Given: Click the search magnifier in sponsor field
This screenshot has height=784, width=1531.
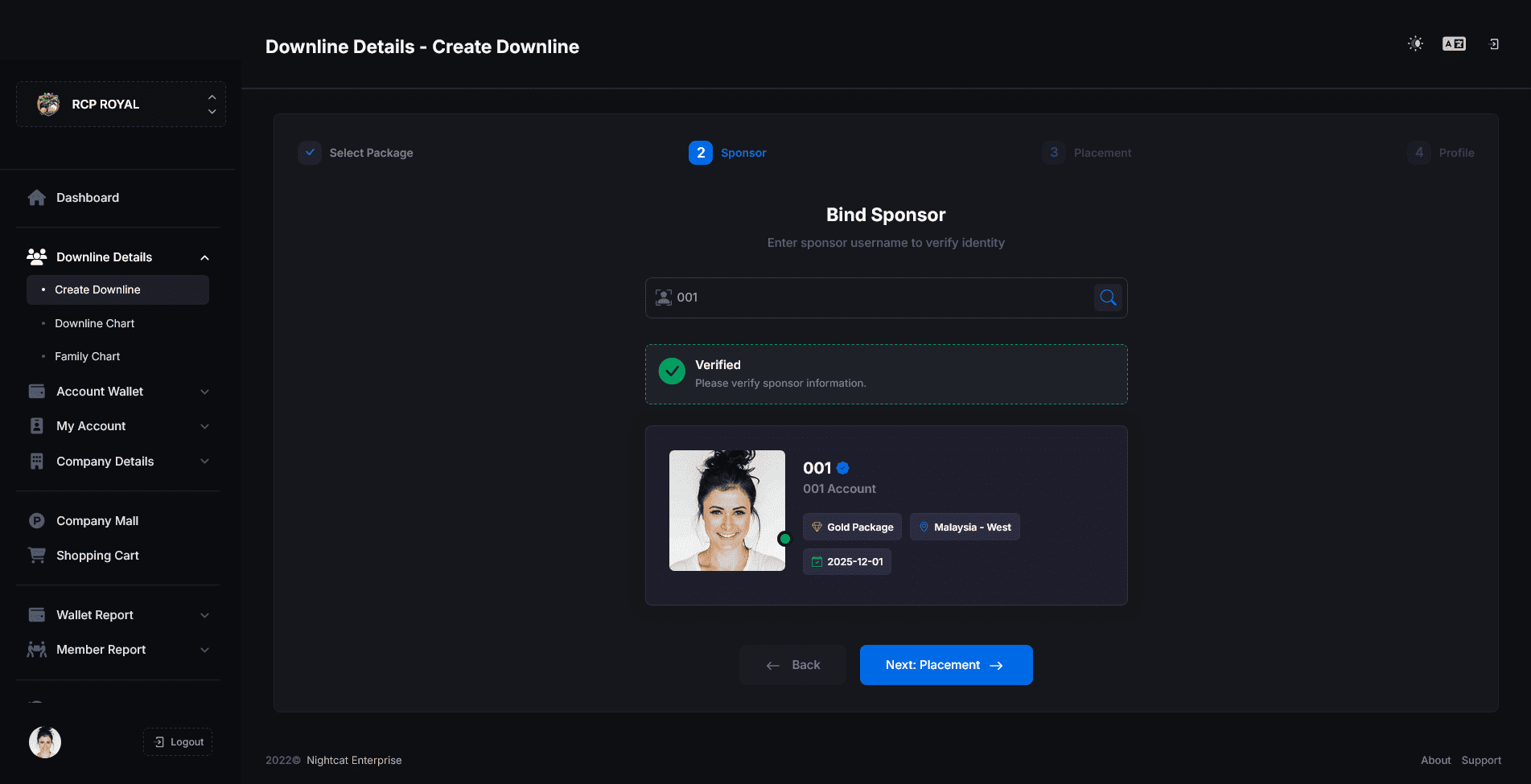Looking at the screenshot, I should (x=1108, y=298).
